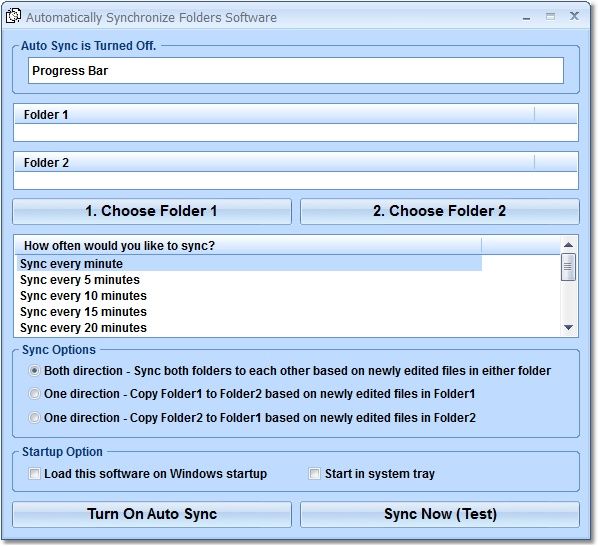Click the 'Turn On Auto Sync' button
Image resolution: width=598 pixels, height=547 pixels.
[x=152, y=514]
